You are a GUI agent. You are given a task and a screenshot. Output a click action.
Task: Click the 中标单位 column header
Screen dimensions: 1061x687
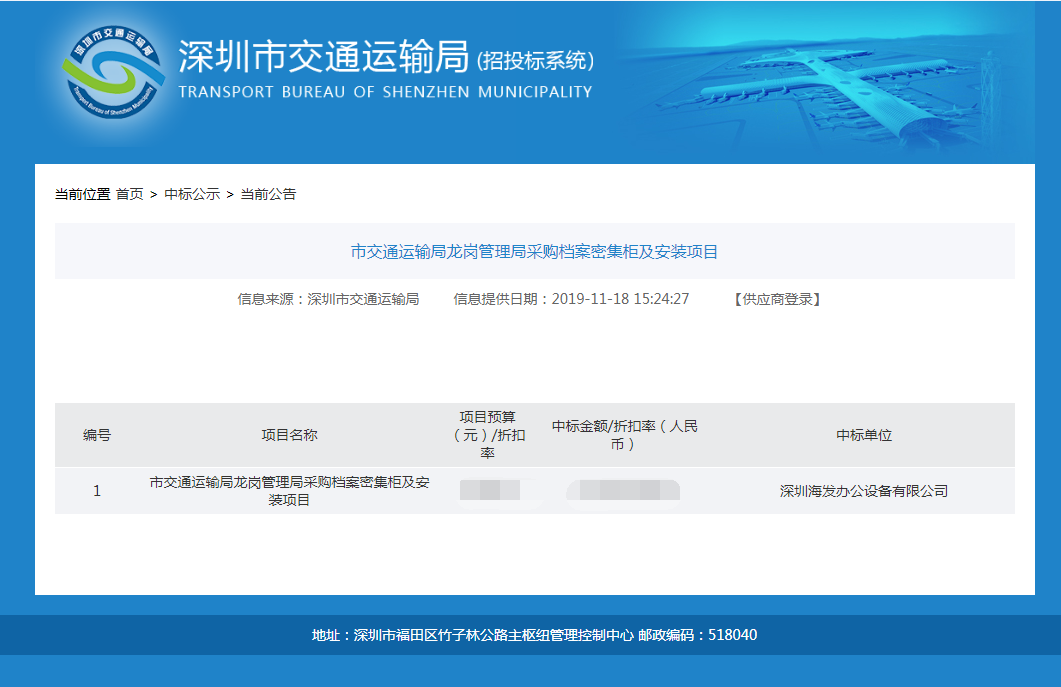(864, 435)
